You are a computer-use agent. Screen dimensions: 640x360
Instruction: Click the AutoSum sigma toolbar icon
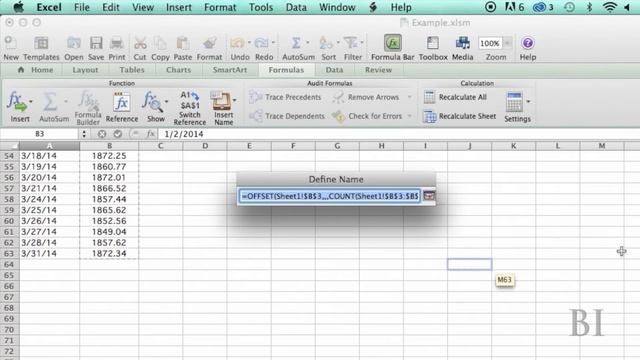pyautogui.click(x=296, y=43)
